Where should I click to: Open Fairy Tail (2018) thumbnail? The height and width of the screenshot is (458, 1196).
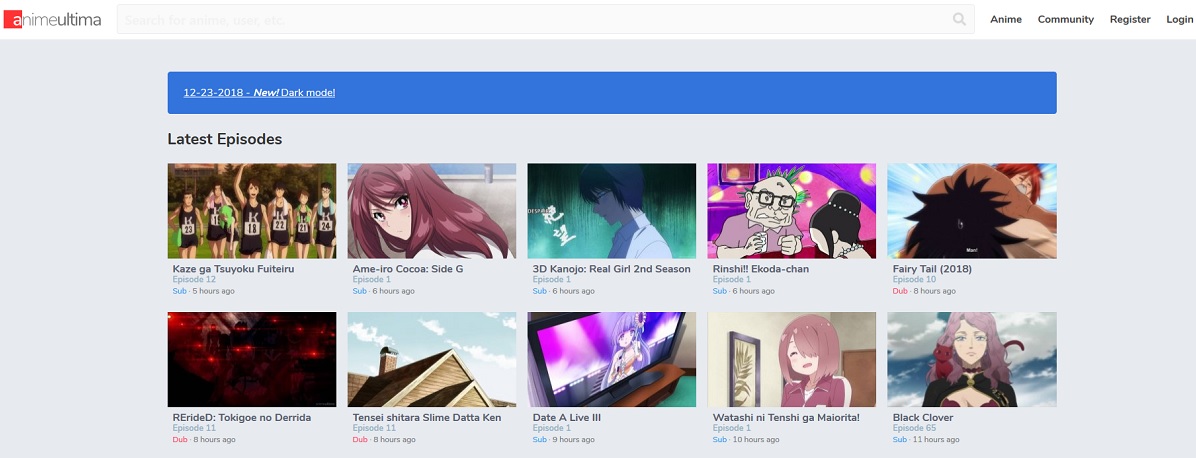(972, 211)
